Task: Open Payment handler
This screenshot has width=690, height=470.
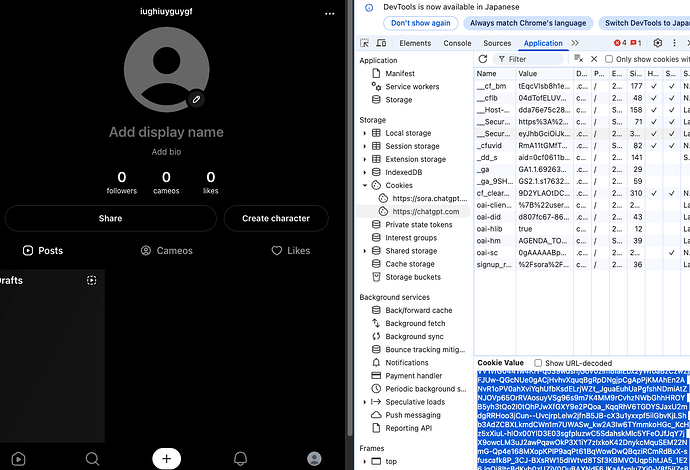Action: pyautogui.click(x=414, y=376)
